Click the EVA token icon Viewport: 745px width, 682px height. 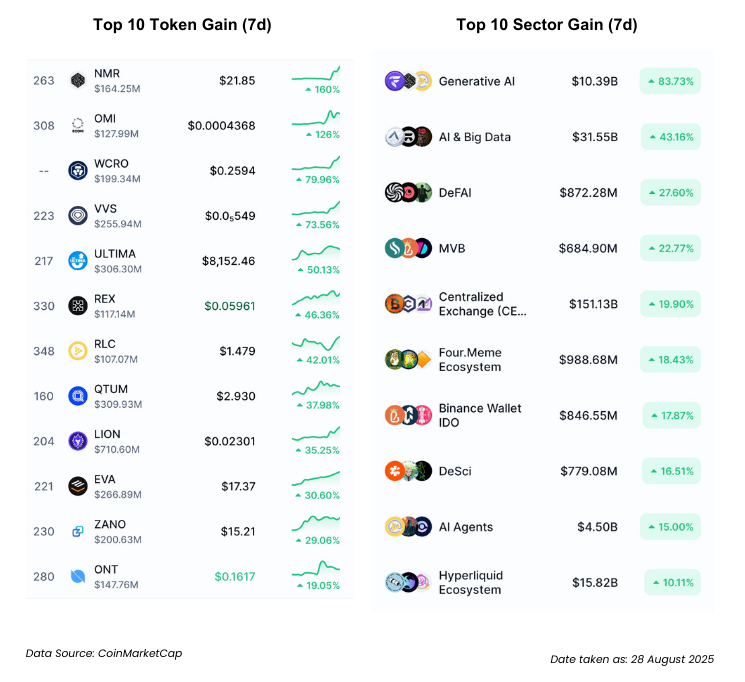(x=78, y=486)
